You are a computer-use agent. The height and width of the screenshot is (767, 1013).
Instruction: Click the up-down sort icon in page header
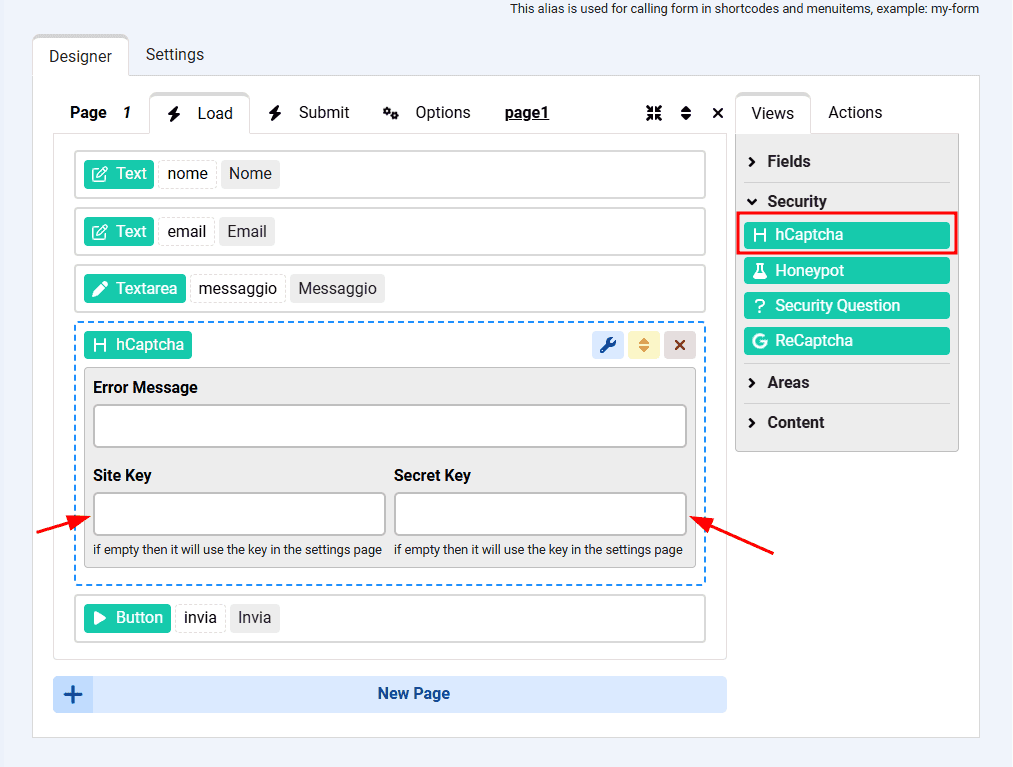point(686,113)
